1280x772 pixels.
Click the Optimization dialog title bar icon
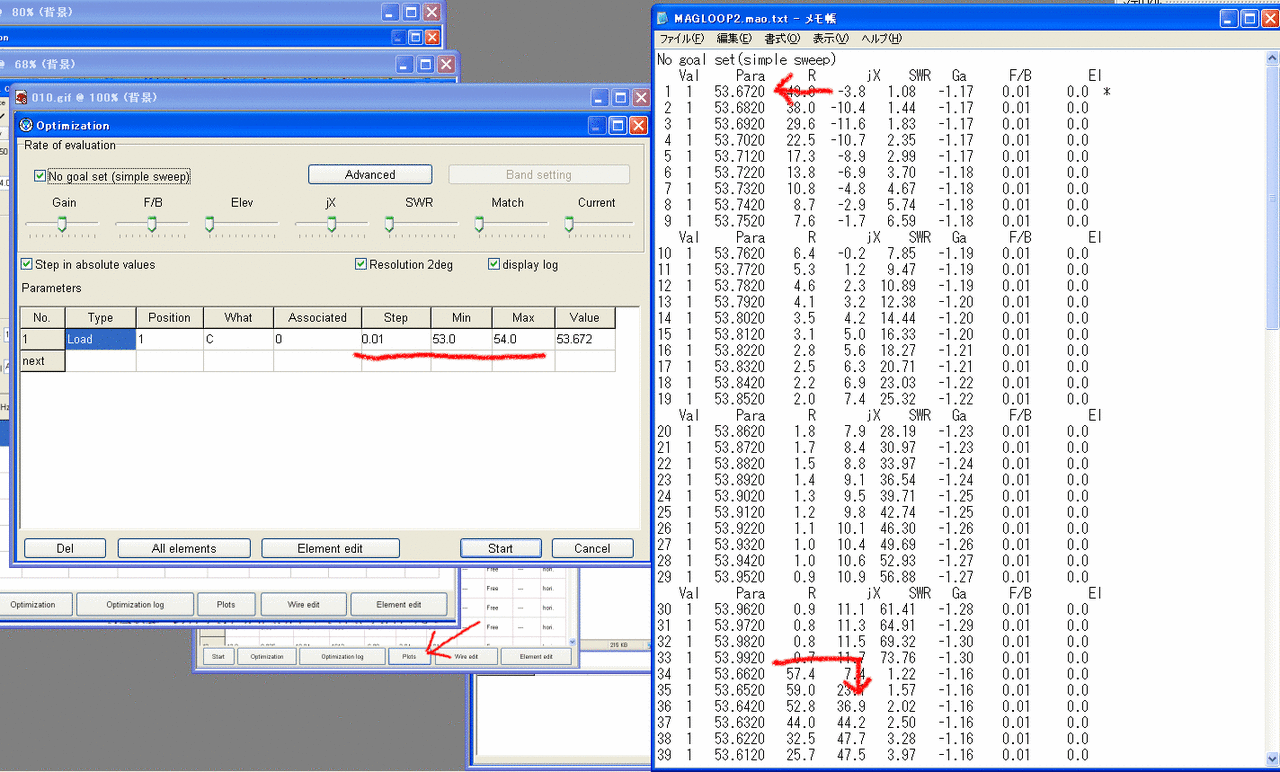click(x=26, y=125)
